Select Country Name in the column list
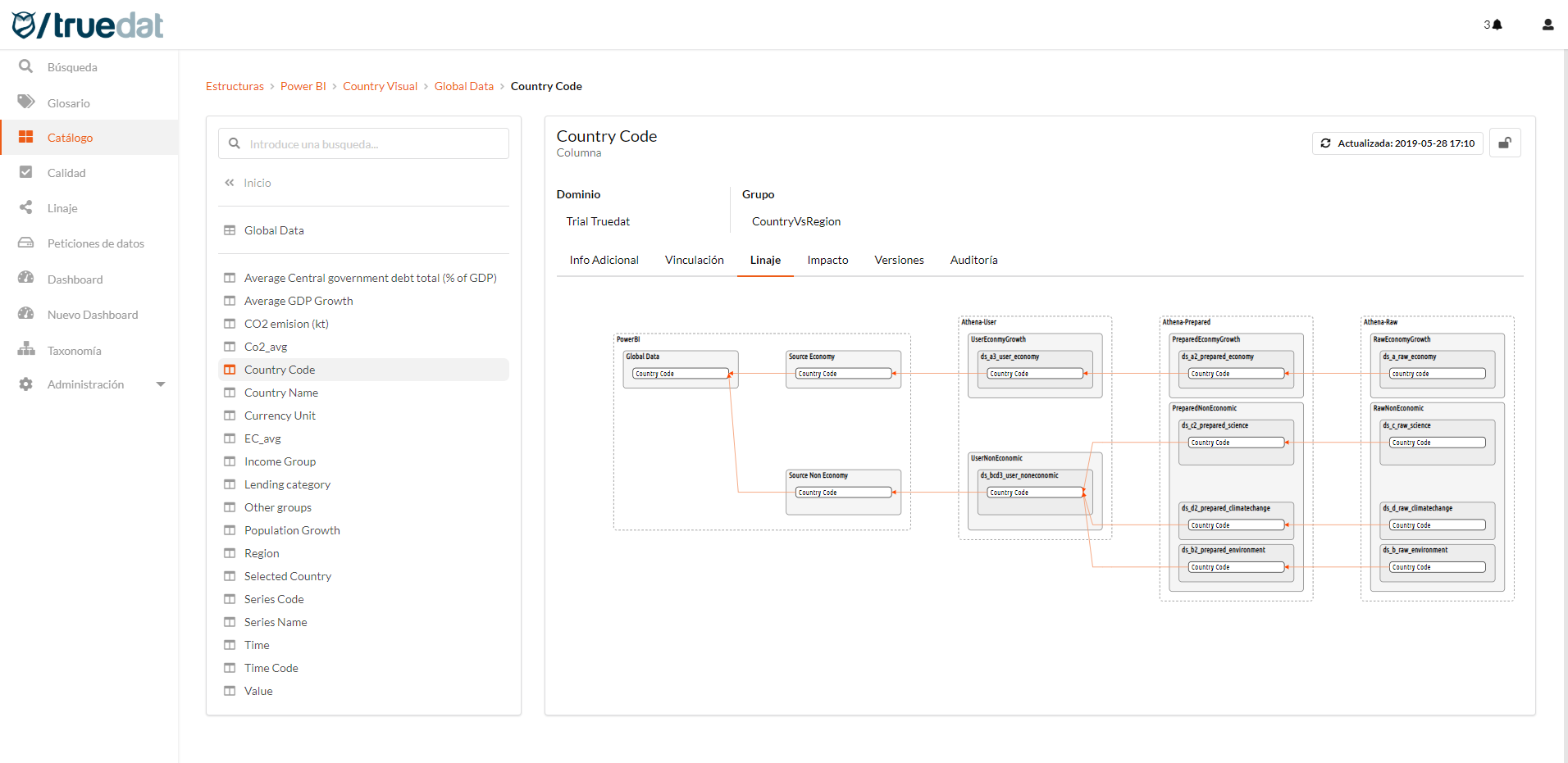1568x763 pixels. coord(281,393)
